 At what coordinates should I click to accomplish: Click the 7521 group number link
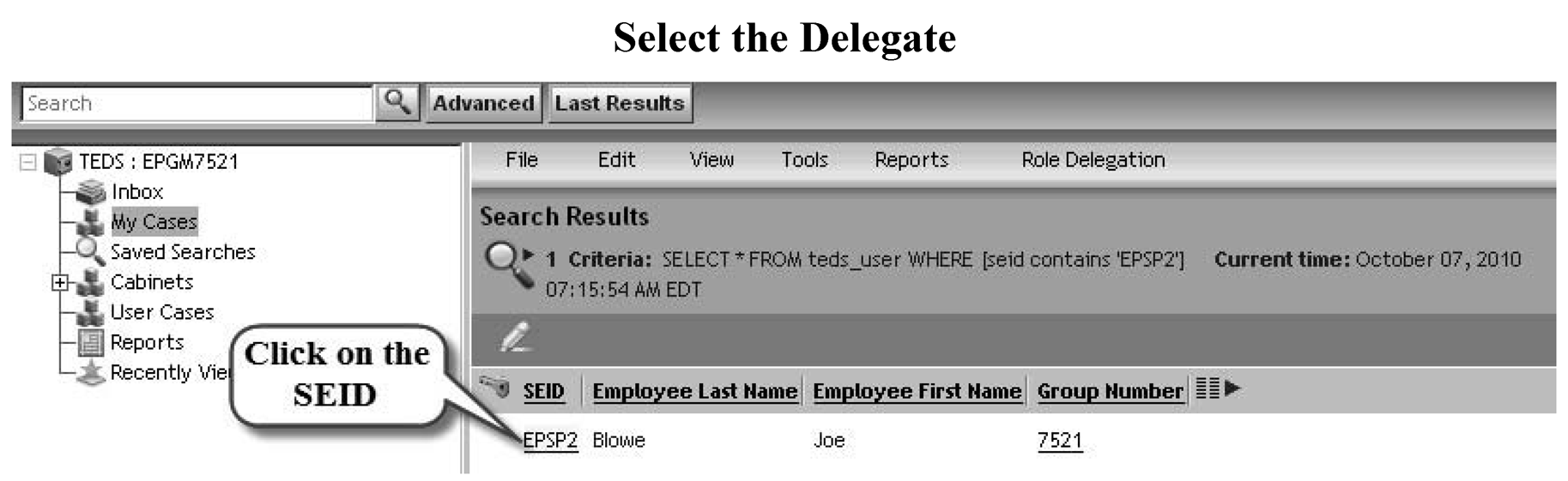pos(1059,441)
